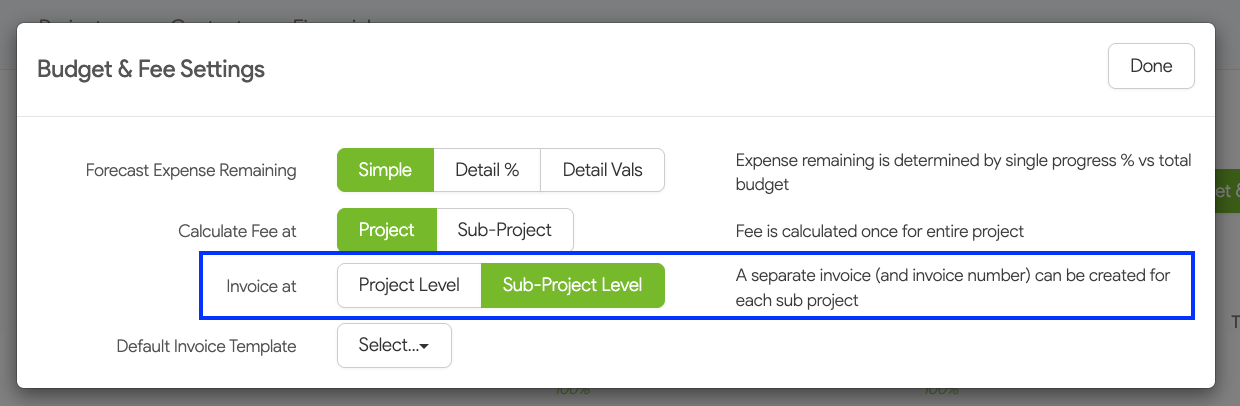Click the green button behind the dialog
This screenshot has width=1240, height=406.
tap(1227, 191)
